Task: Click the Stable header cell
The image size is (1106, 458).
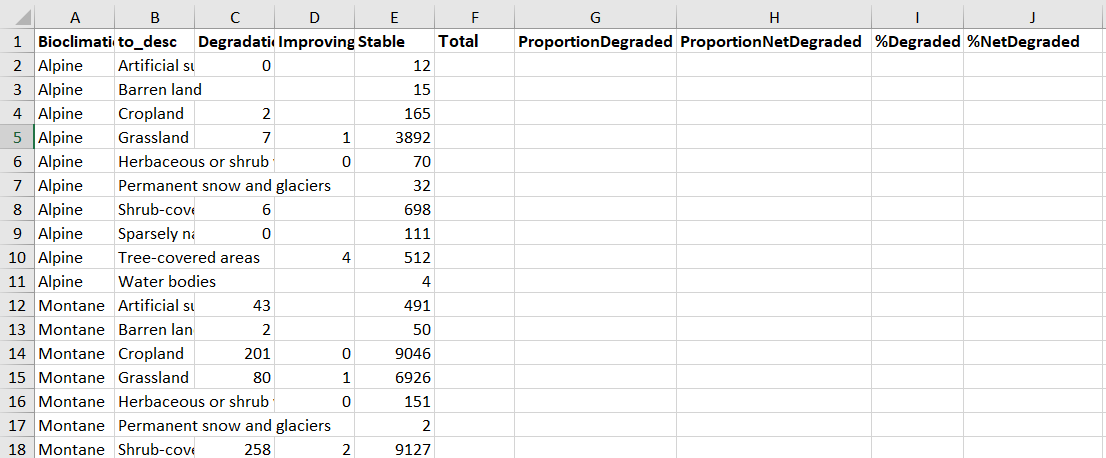Action: coord(394,42)
